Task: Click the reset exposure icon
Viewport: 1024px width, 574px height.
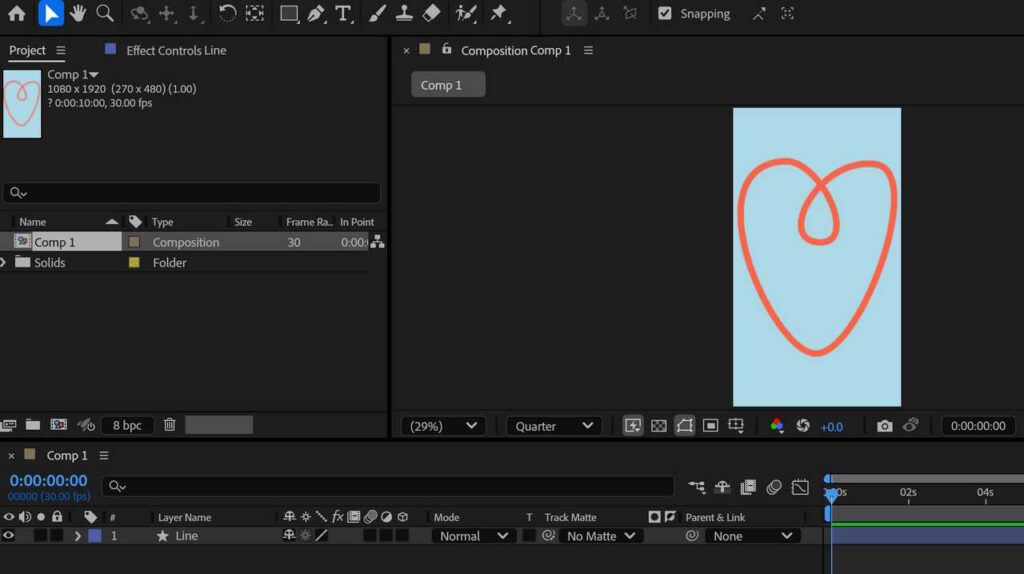Action: click(x=803, y=426)
